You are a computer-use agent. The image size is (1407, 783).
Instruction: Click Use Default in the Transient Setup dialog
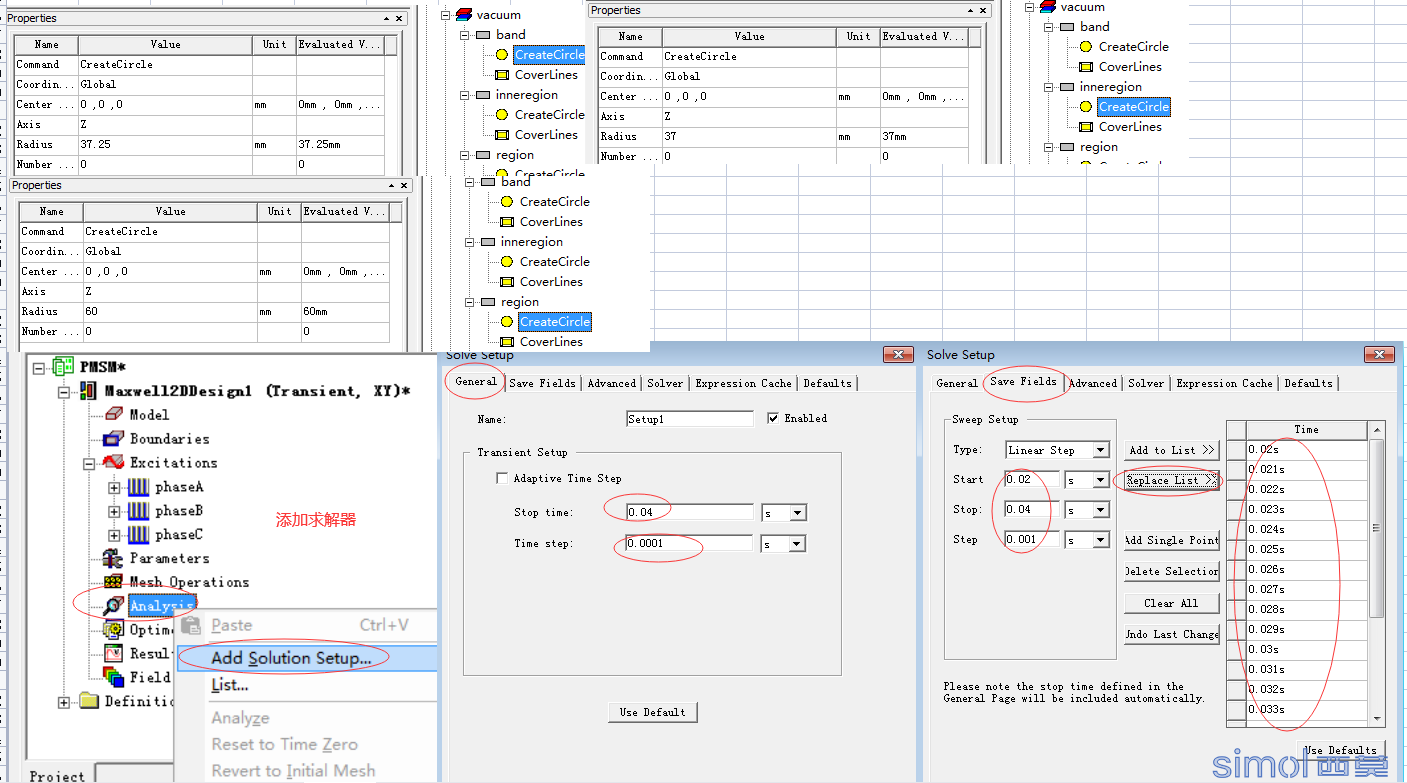pos(652,712)
